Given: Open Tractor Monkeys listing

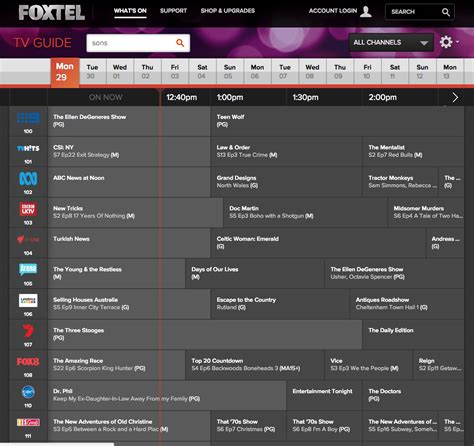Looking at the screenshot, I should [401, 182].
